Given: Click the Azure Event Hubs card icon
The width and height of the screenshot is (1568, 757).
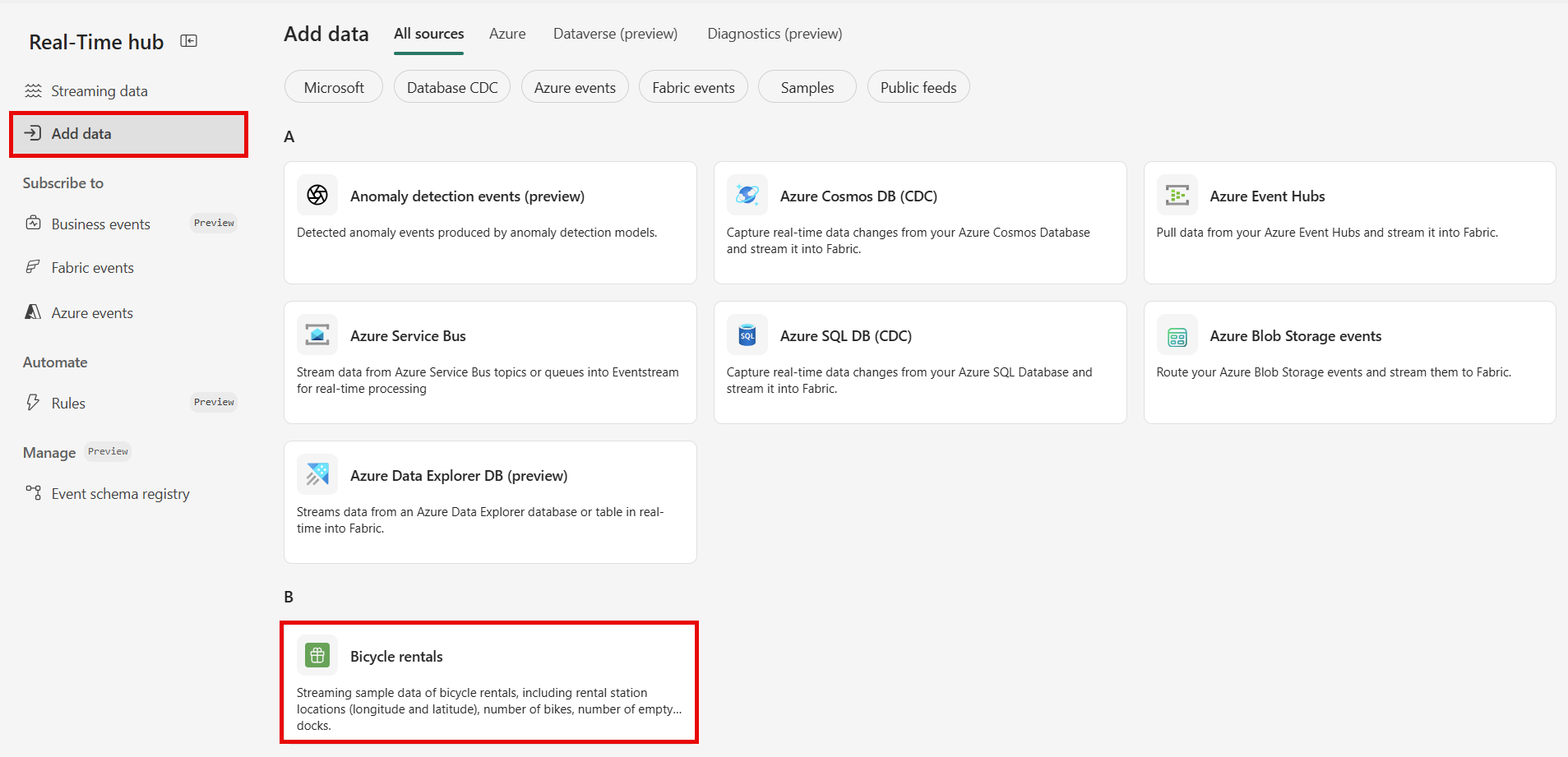Looking at the screenshot, I should [x=1177, y=195].
